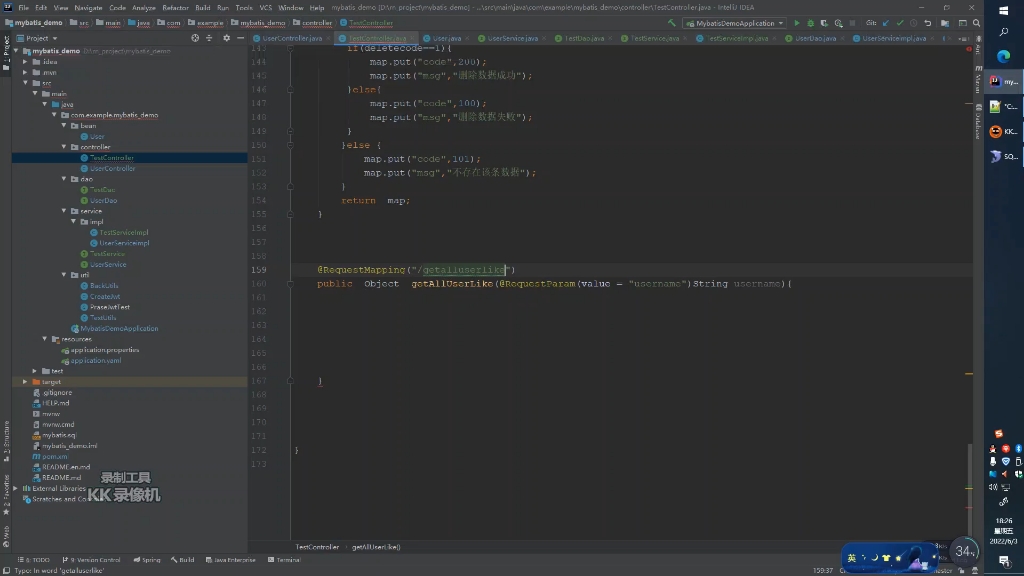Viewport: 1024px width, 576px height.
Task: Collapse the resources folder
Action: 45,339
